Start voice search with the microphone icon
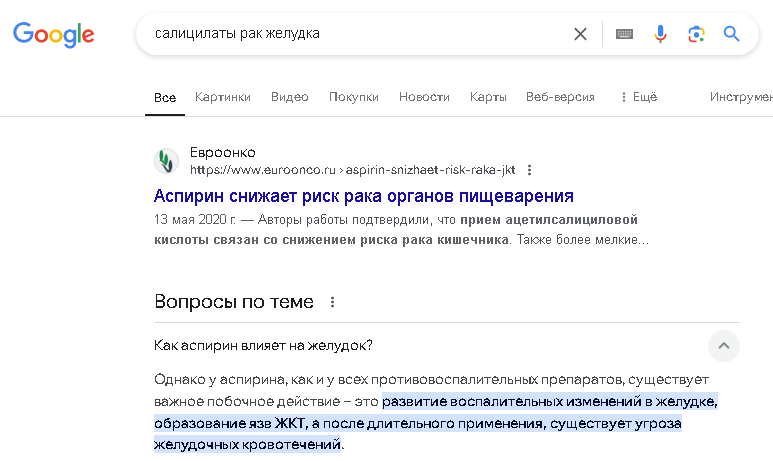This screenshot has height=461, width=773. [x=660, y=34]
